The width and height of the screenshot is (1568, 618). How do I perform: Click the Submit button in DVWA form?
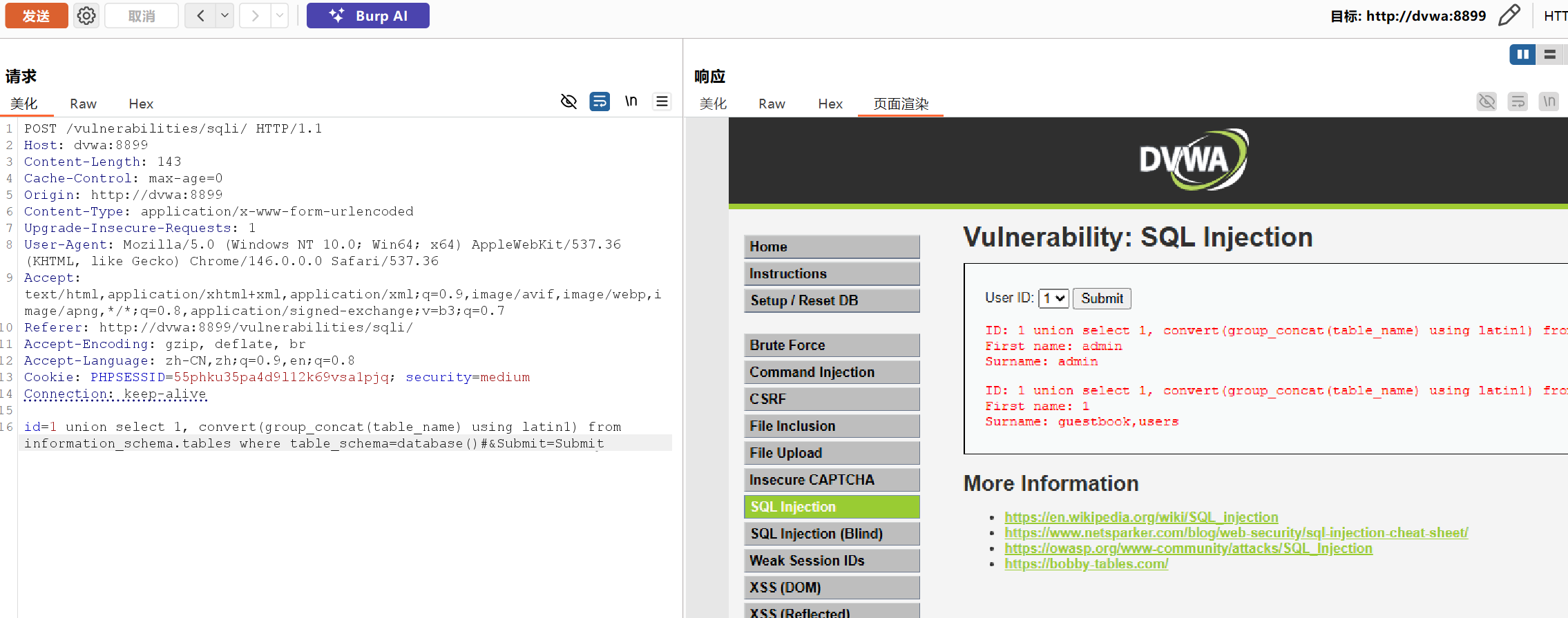1102,298
